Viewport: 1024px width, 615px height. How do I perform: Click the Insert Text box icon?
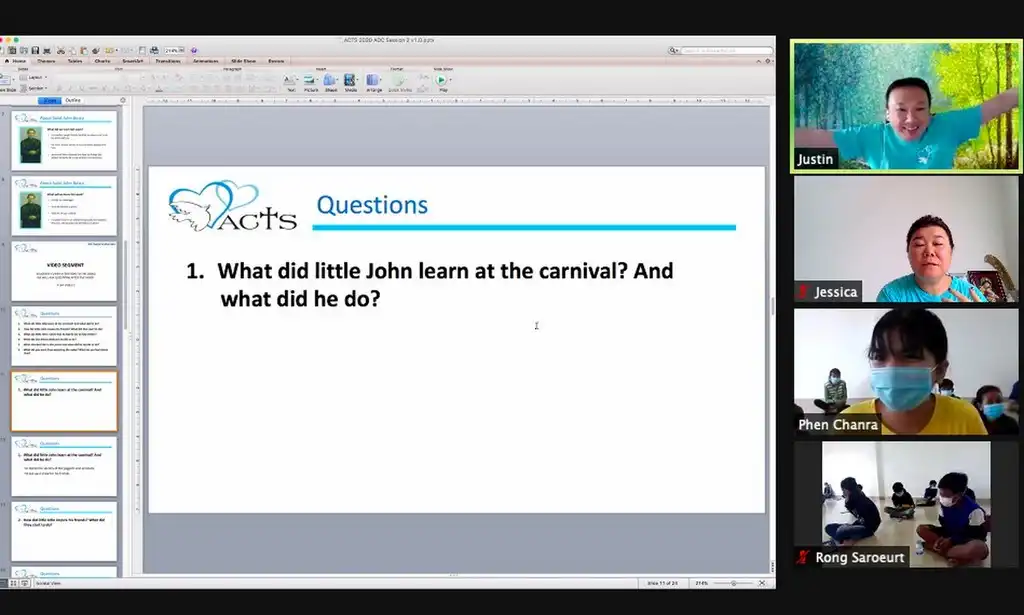(x=289, y=80)
